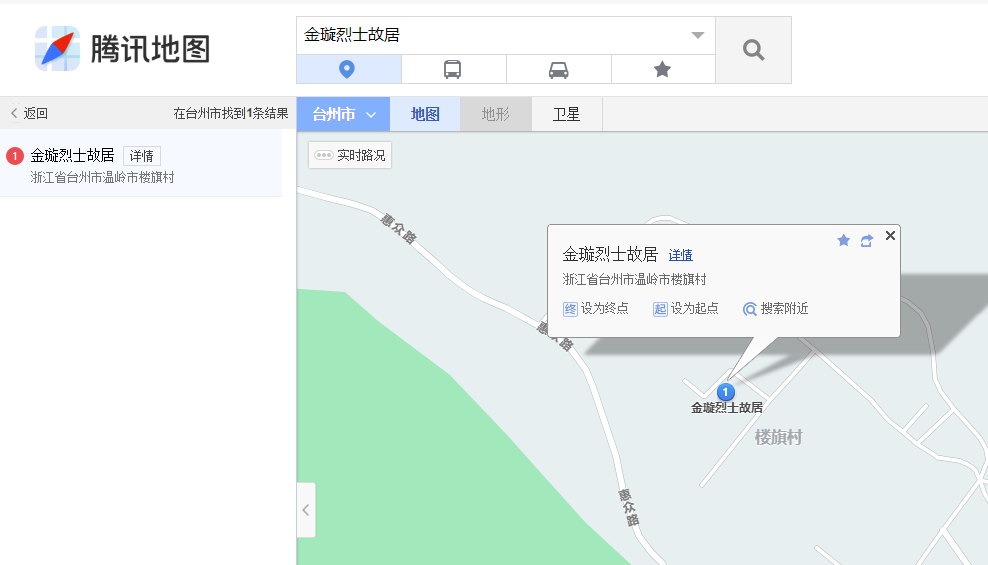
Task: Click the share arrow icon in popup
Action: (x=866, y=240)
